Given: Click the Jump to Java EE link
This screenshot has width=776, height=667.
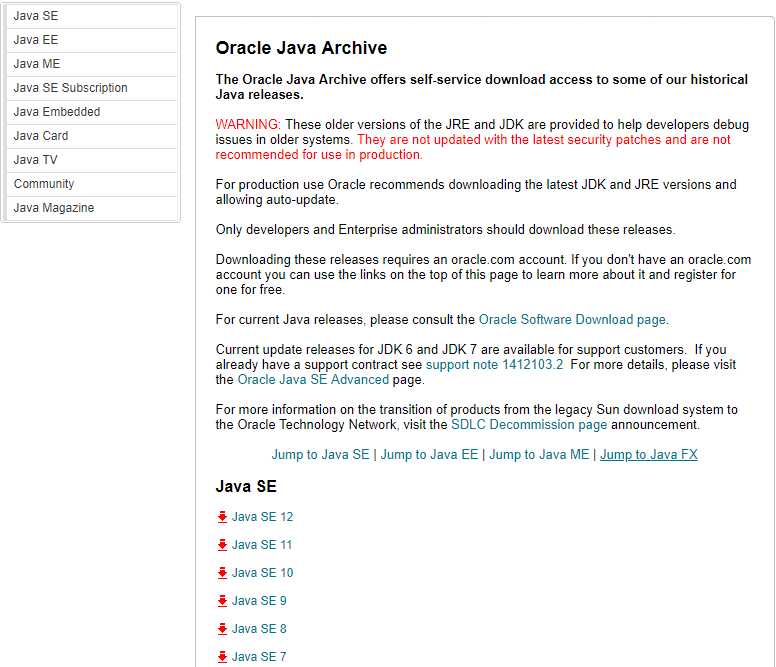Looking at the screenshot, I should (x=429, y=454).
